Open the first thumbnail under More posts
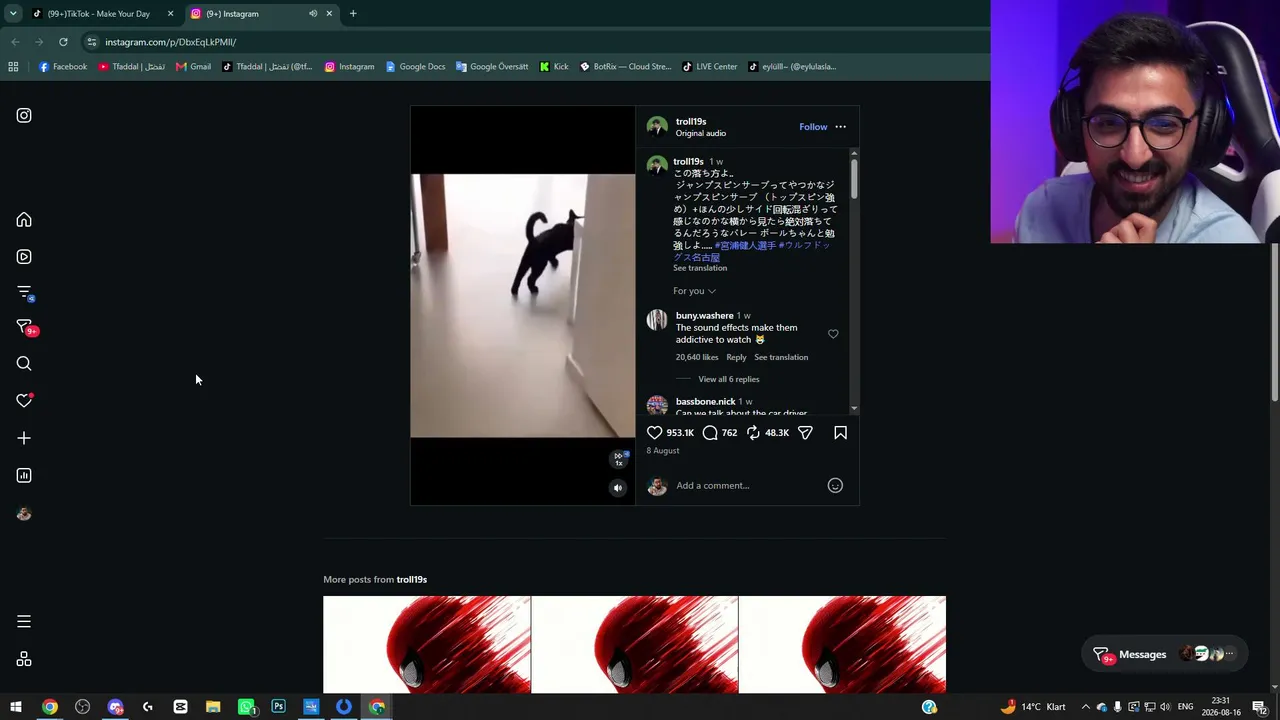1280x720 pixels. click(427, 645)
